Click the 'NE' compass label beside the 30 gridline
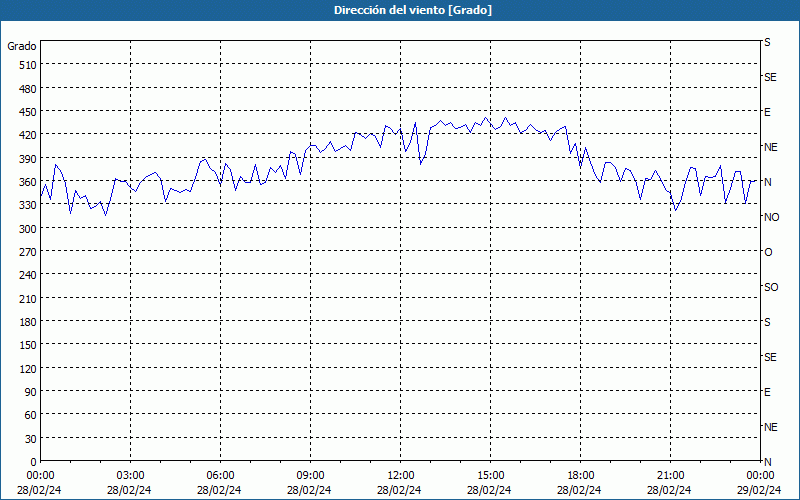 point(770,427)
